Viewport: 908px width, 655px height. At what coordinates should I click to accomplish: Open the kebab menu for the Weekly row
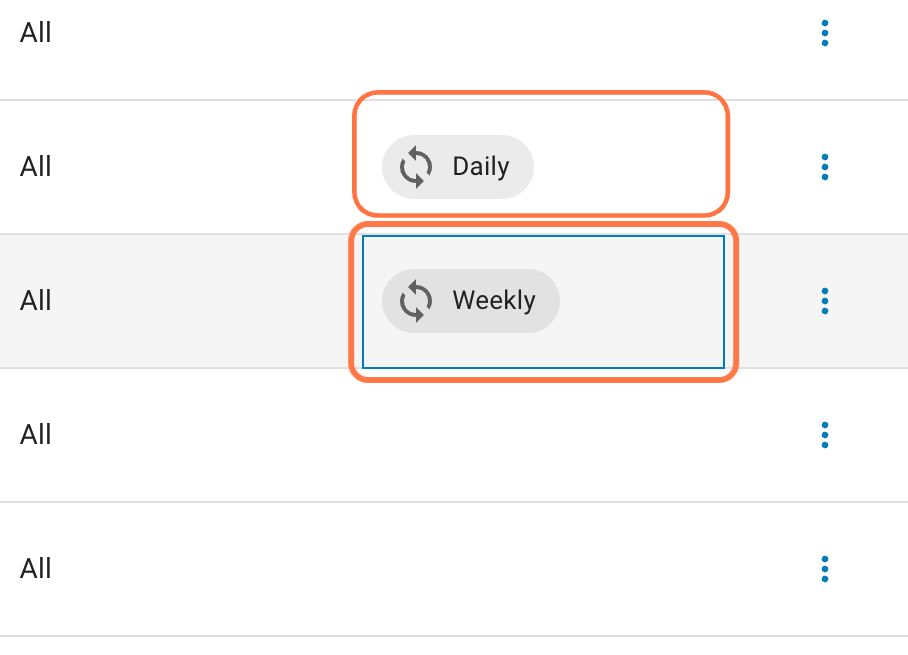point(825,301)
